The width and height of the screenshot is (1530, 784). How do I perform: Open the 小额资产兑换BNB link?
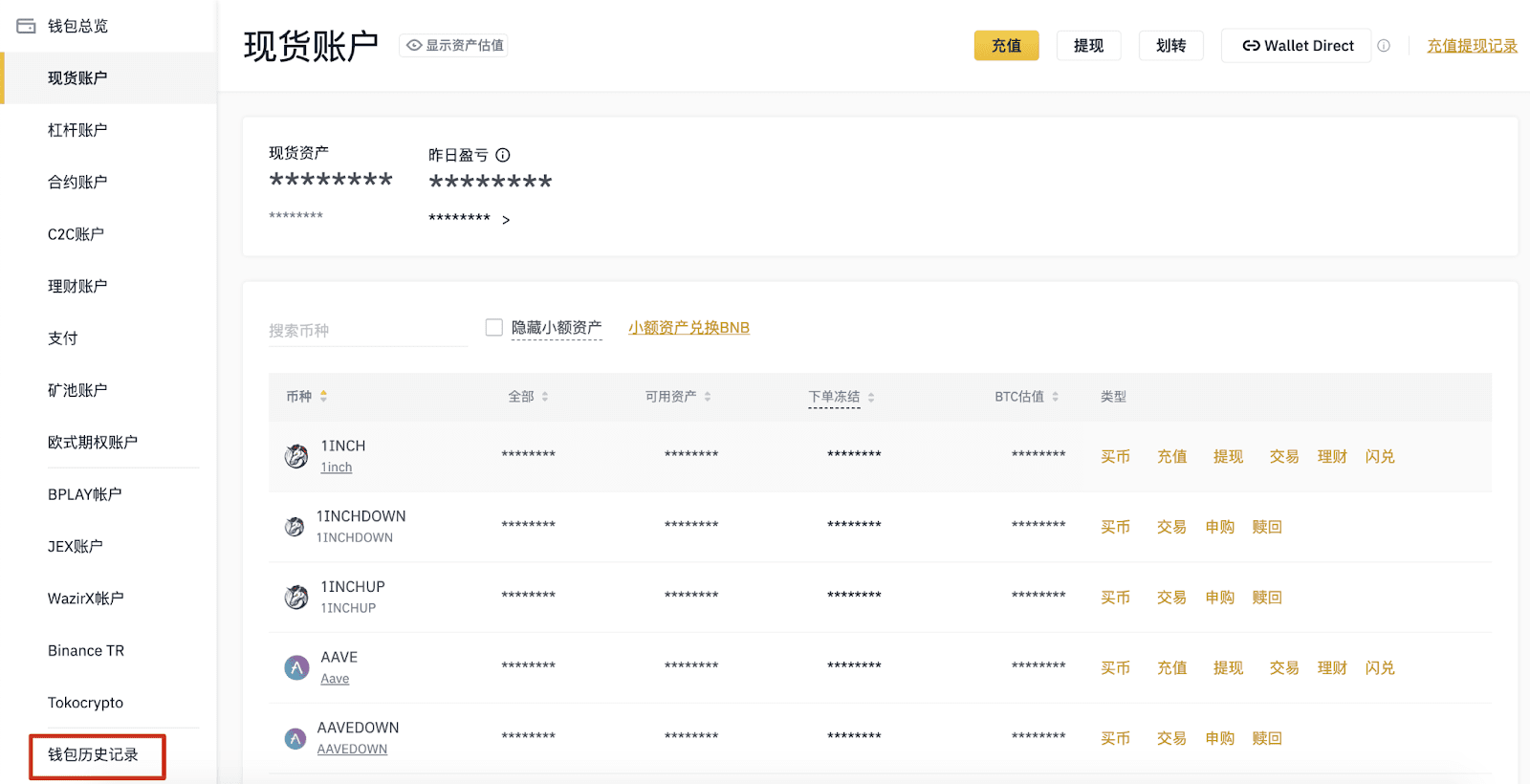point(688,328)
